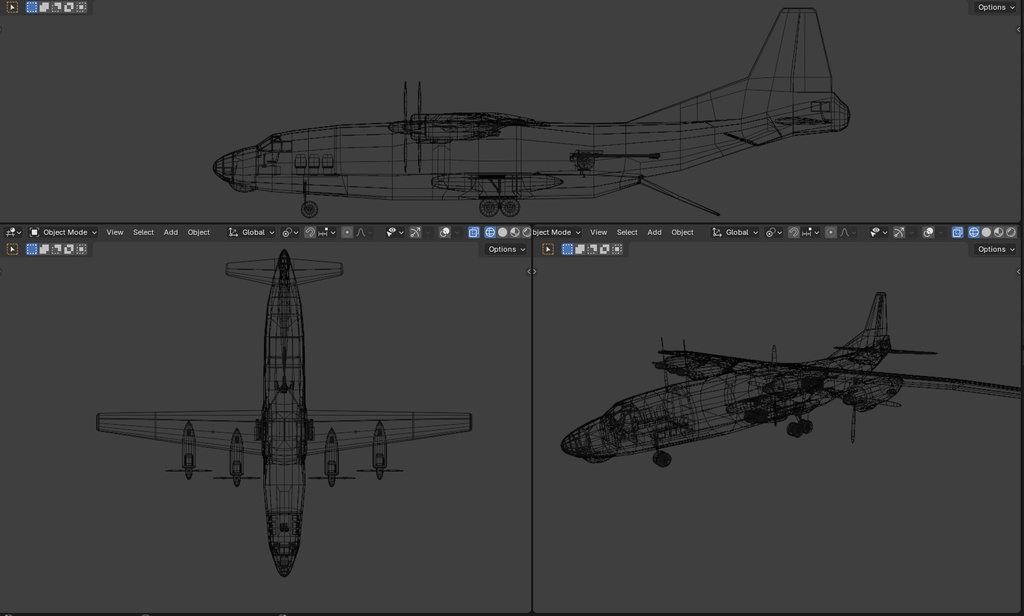Toggle gizmos display in bottom-left viewport

(415, 232)
